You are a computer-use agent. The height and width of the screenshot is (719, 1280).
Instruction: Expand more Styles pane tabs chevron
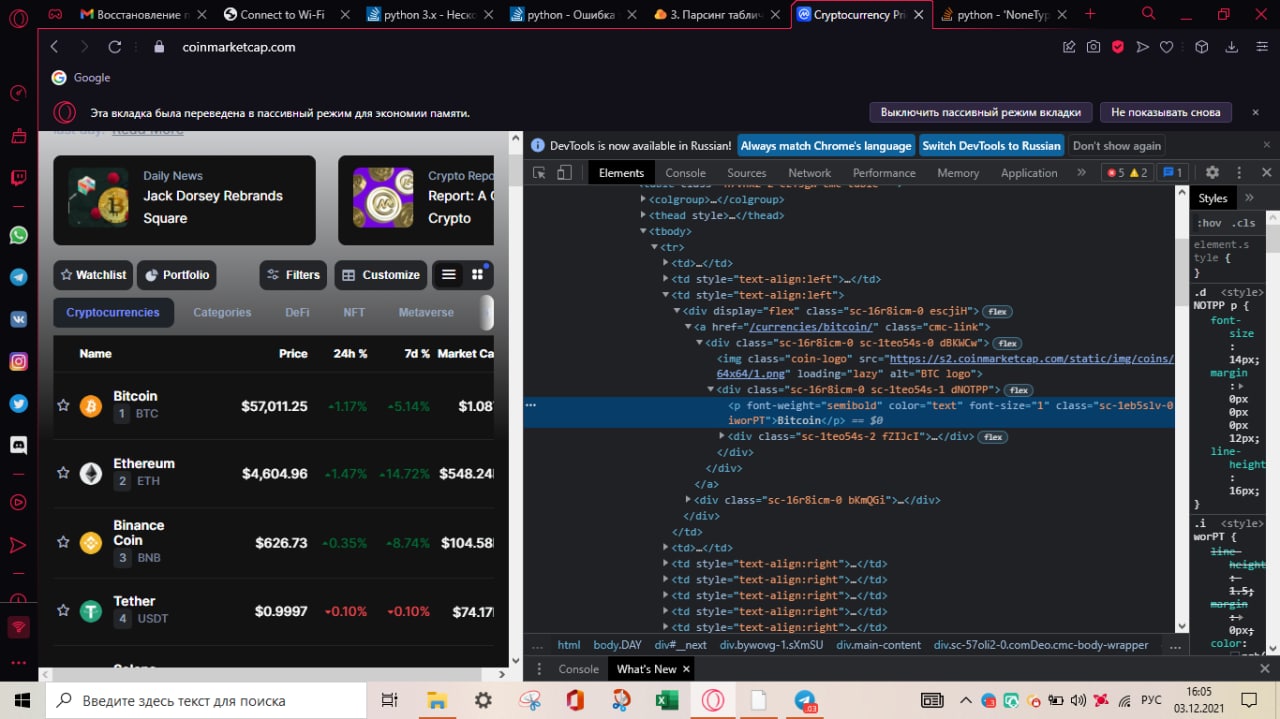point(1249,198)
